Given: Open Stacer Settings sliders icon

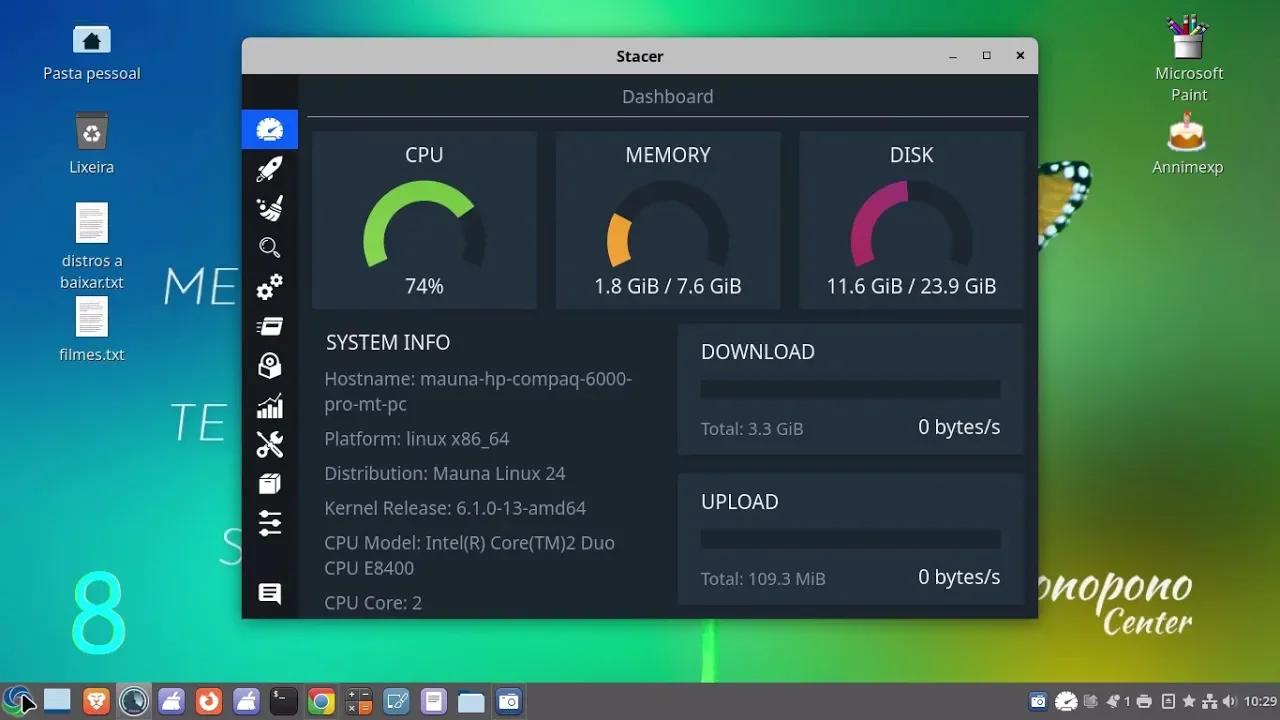Looking at the screenshot, I should (x=269, y=522).
